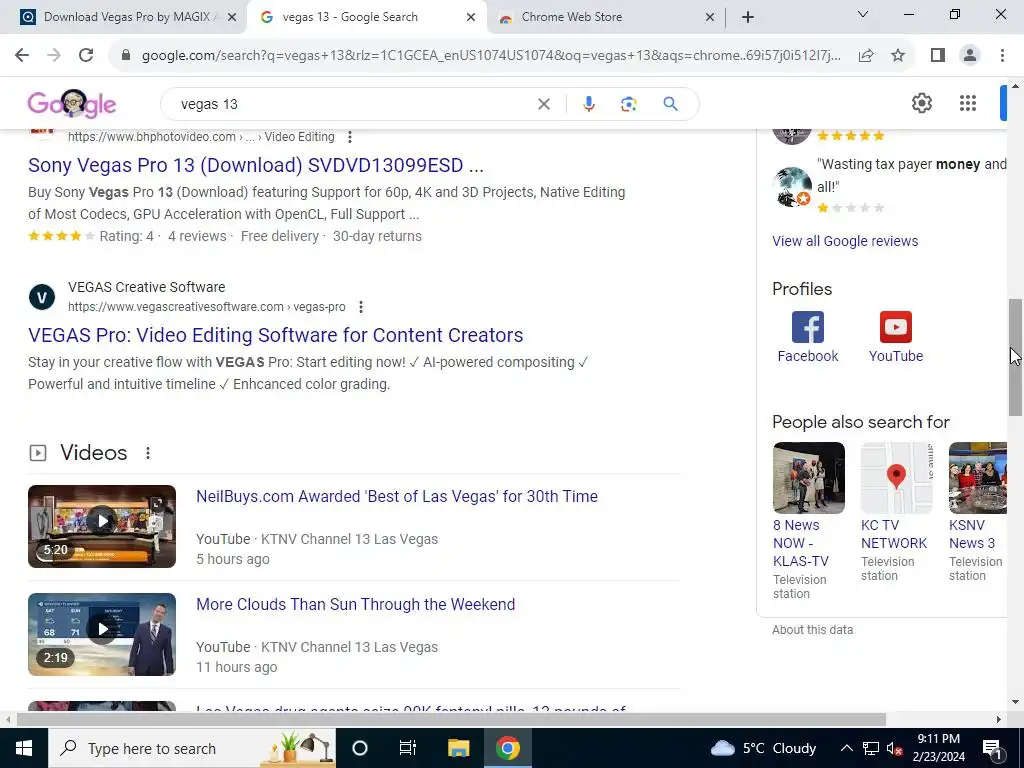Click the Windows taskbar search box
This screenshot has width=1024, height=768.
coord(192,748)
